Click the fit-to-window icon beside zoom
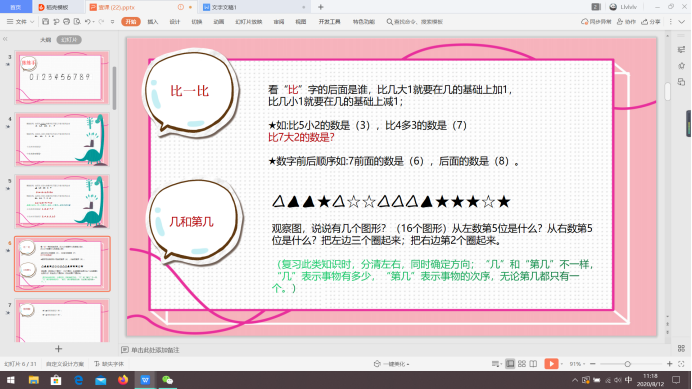 681,363
